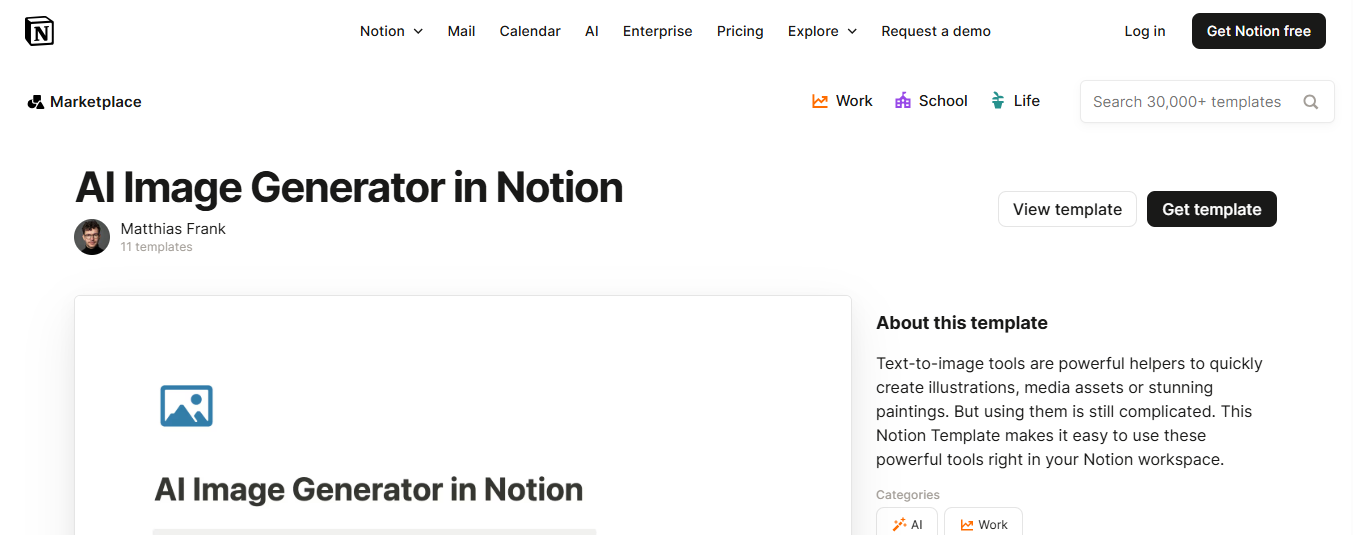Open the Calendar menu item
1353x535 pixels.
click(x=530, y=31)
